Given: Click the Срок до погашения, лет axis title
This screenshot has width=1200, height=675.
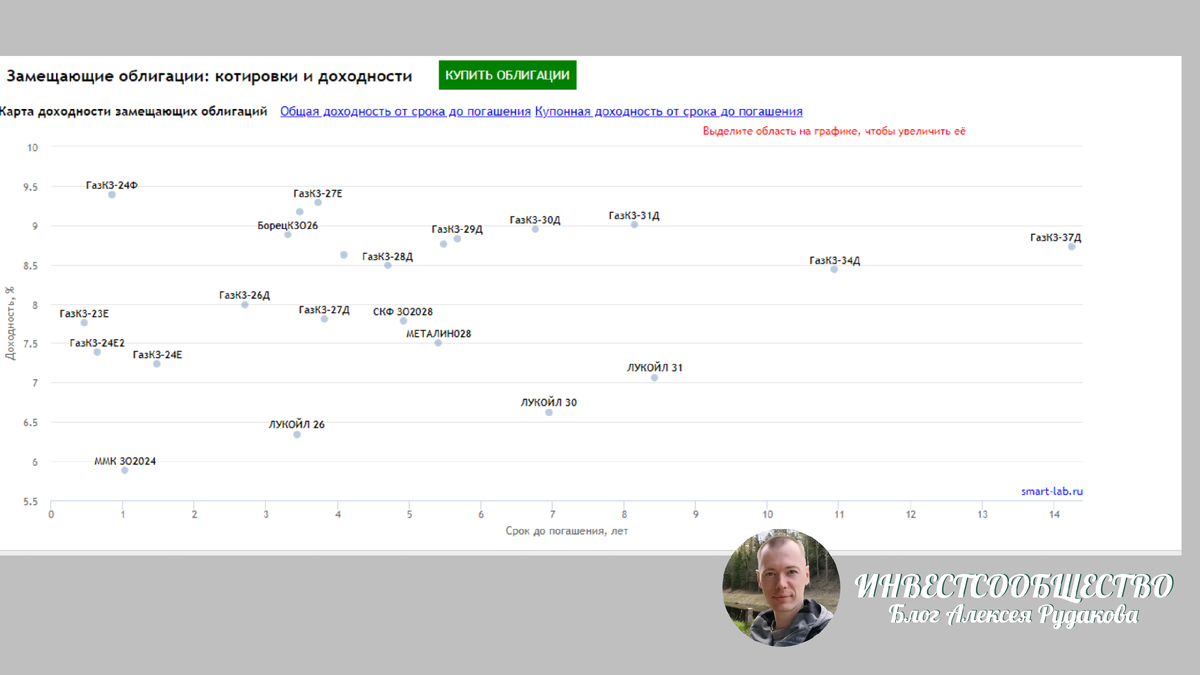Looking at the screenshot, I should pyautogui.click(x=567, y=531).
